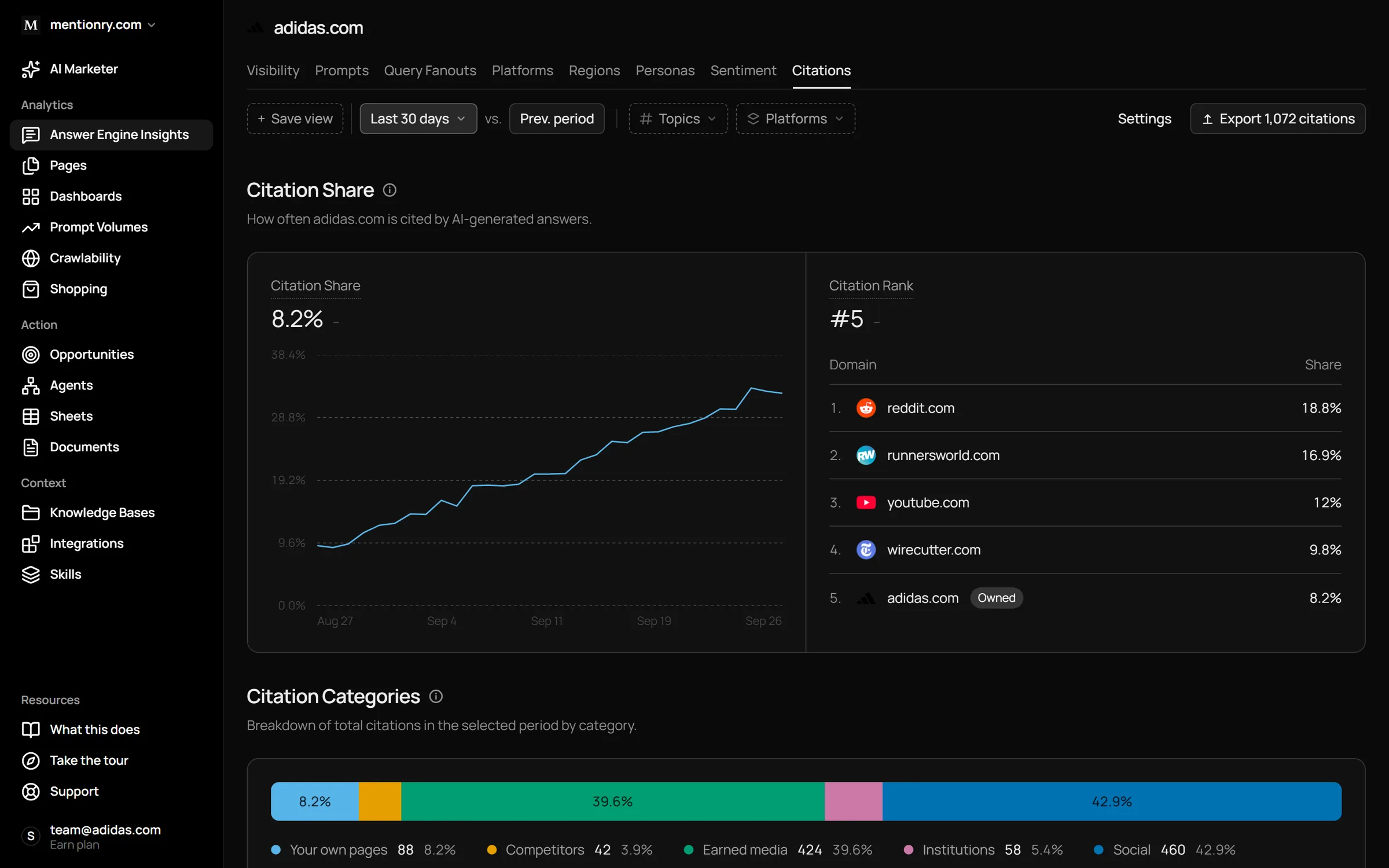
Task: Open the Take the tour link
Action: point(89,760)
